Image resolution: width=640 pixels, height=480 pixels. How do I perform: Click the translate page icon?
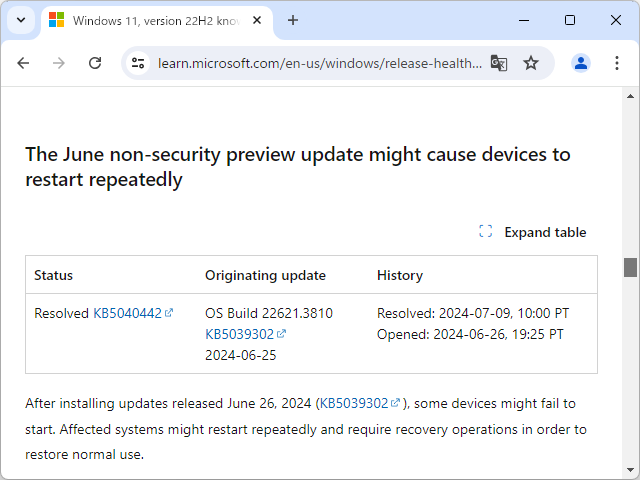[499, 63]
